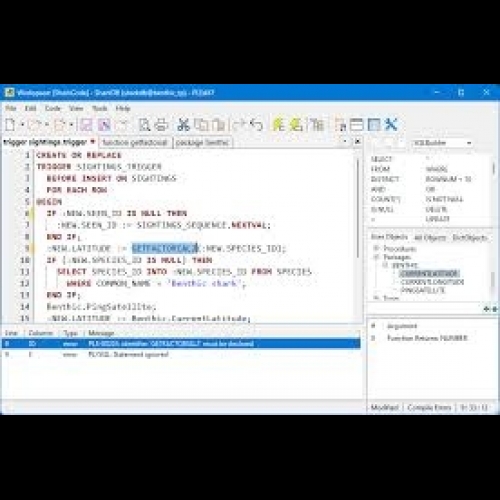Select CURRENTLONGITUDE in object tree
This screenshot has height=500, width=500.
coord(432,282)
